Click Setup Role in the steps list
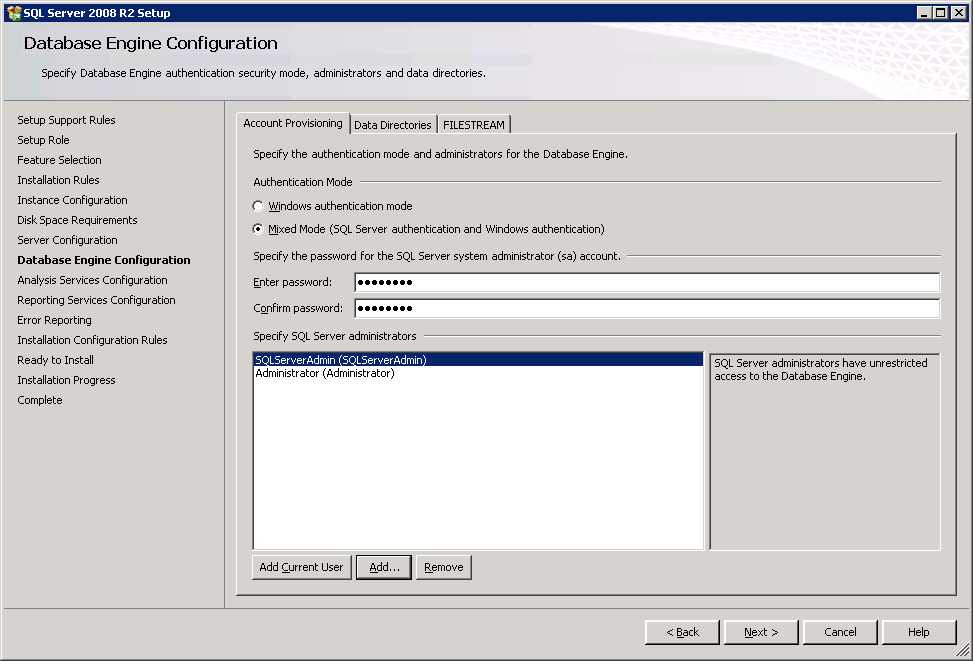The width and height of the screenshot is (973, 661). click(x=43, y=140)
